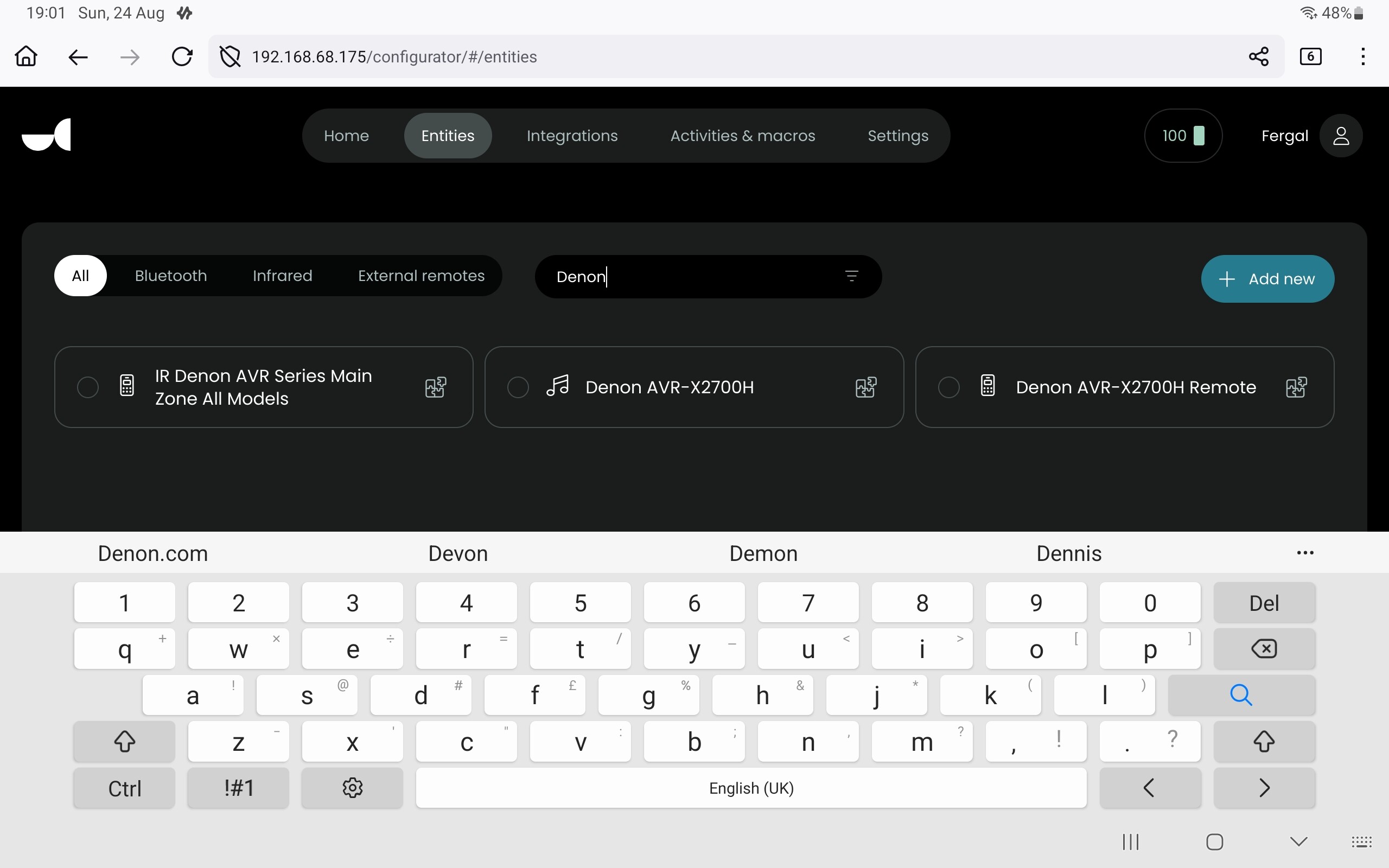
Task: Open keyboard settings gear key
Action: (353, 788)
